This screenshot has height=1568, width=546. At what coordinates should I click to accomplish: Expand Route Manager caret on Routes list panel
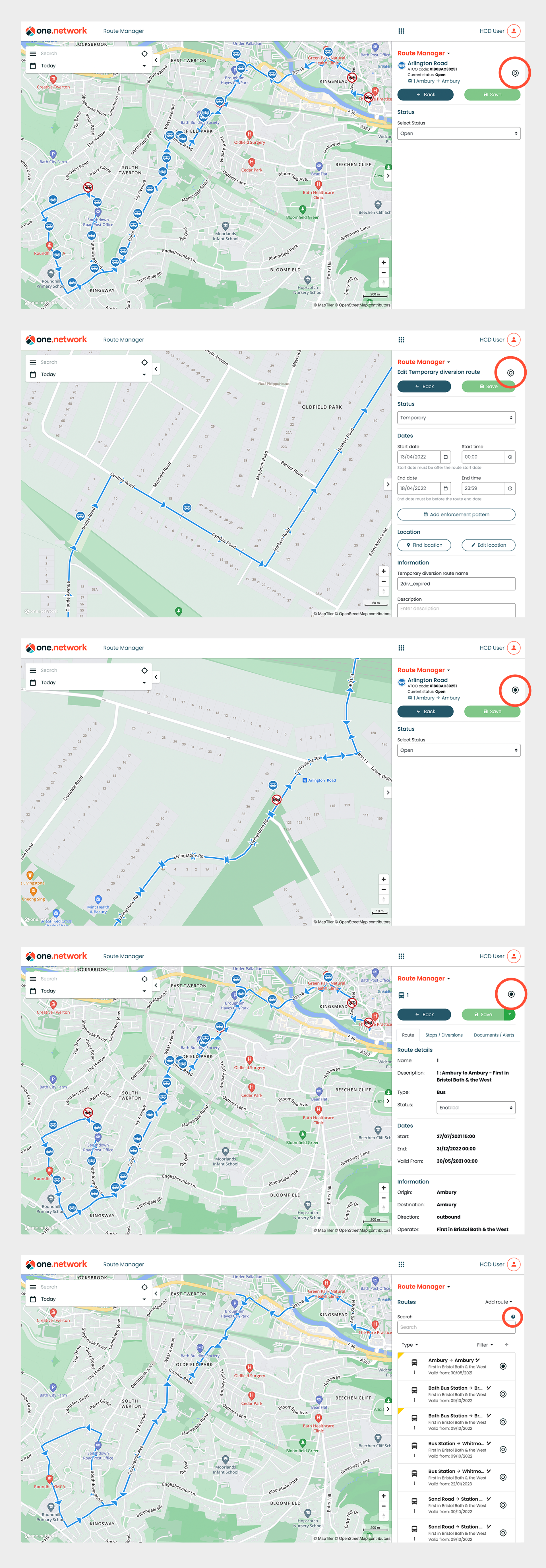449,1287
